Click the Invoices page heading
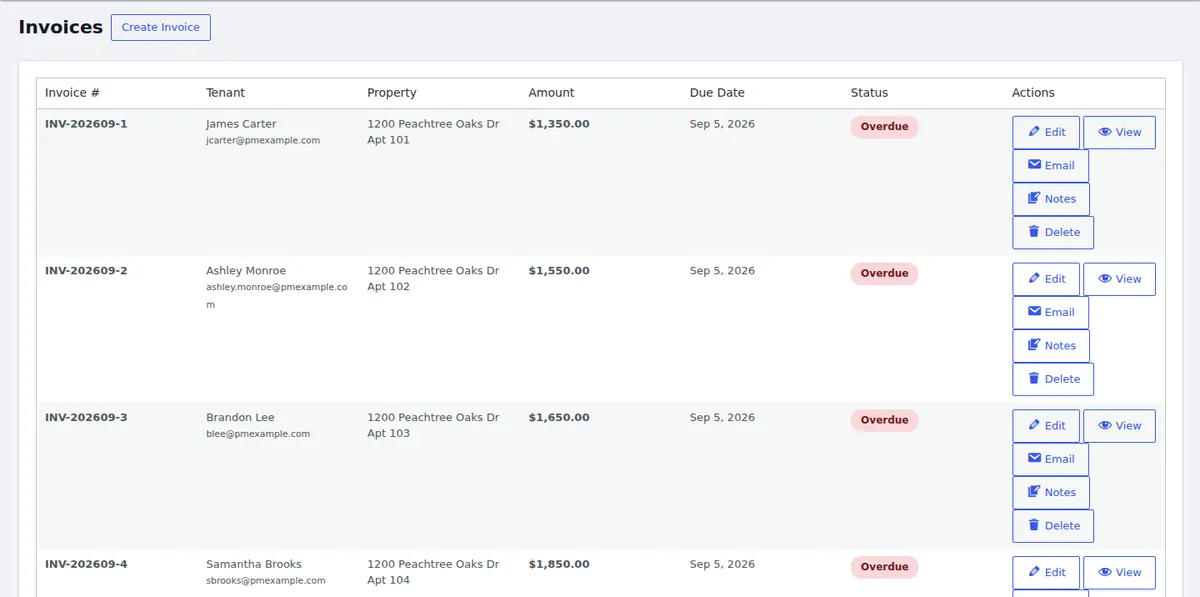The image size is (1200, 597). coord(61,27)
